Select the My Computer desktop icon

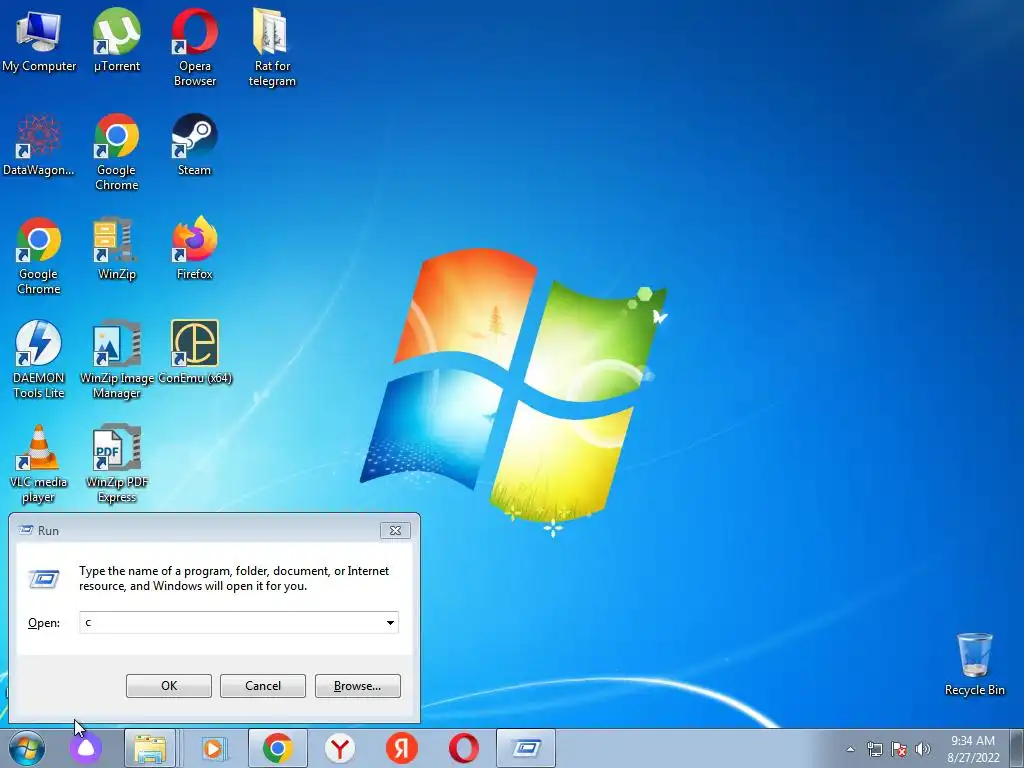(x=39, y=40)
